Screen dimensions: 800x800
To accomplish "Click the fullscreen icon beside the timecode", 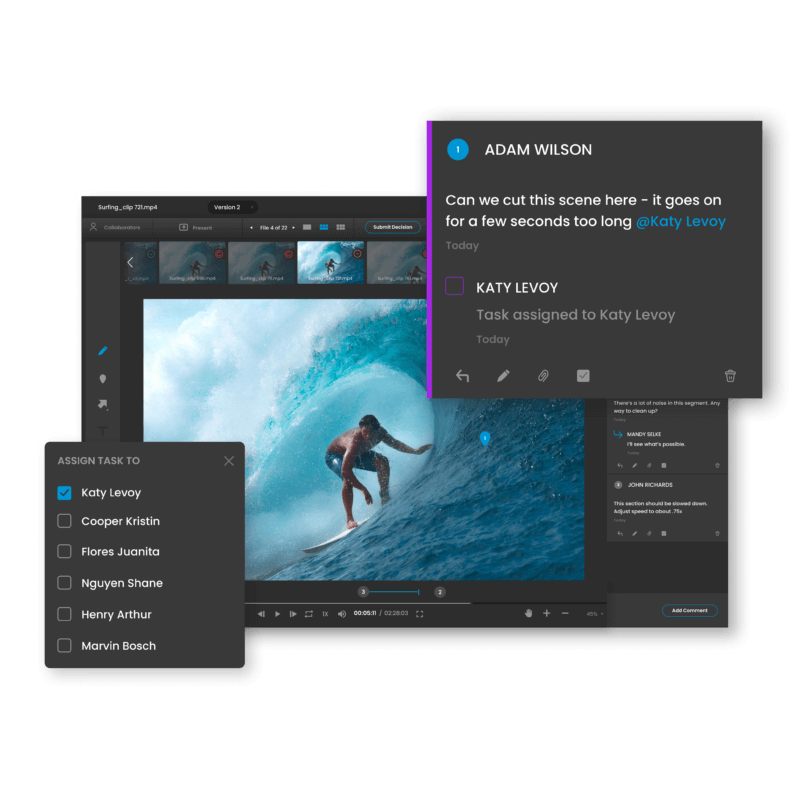I will pyautogui.click(x=419, y=614).
